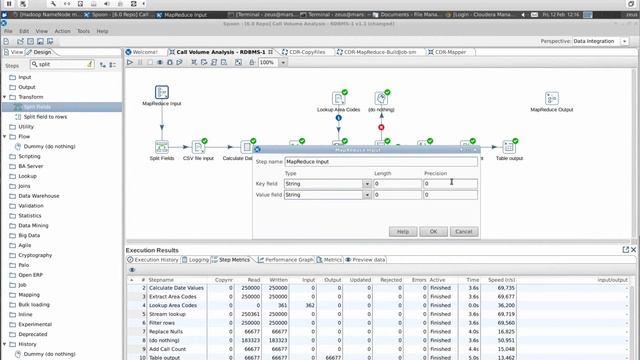
Task: Select the Stream lookup row in Step Metrics
Action: point(378,314)
